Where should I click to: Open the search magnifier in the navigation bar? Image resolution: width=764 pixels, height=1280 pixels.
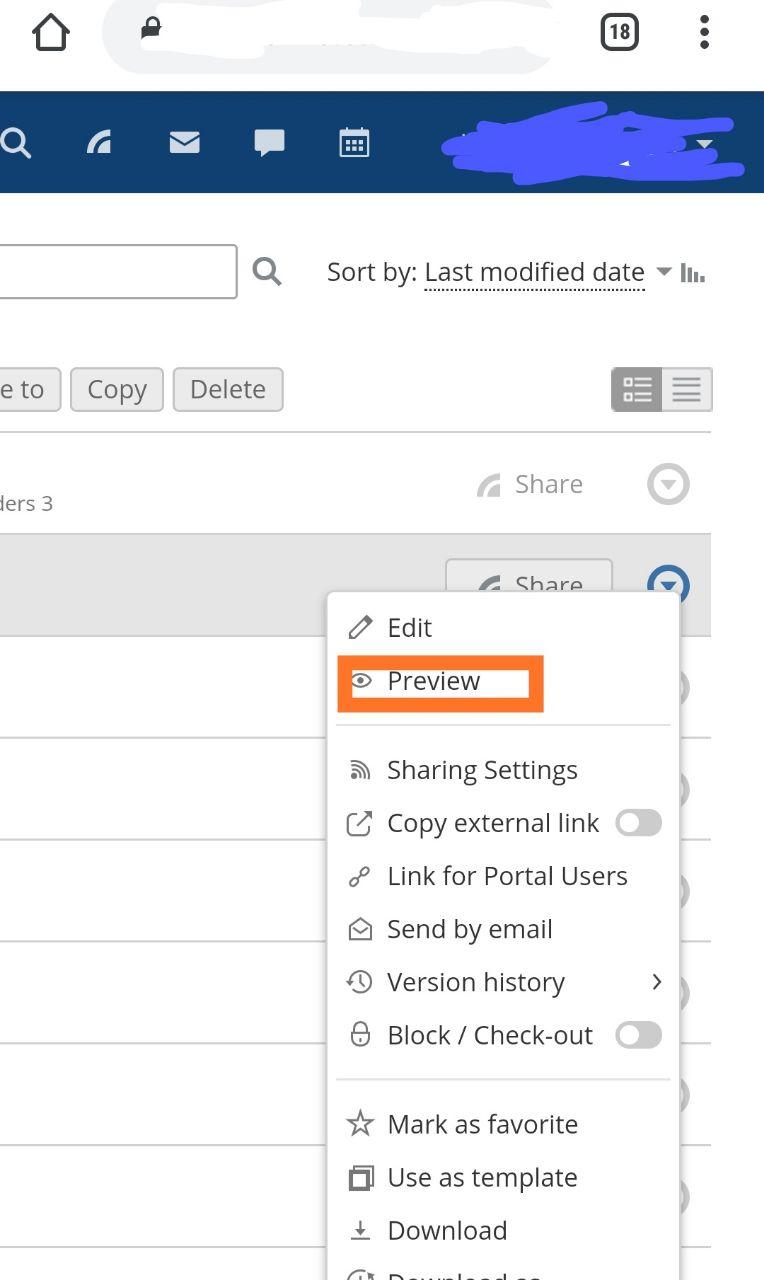16,143
